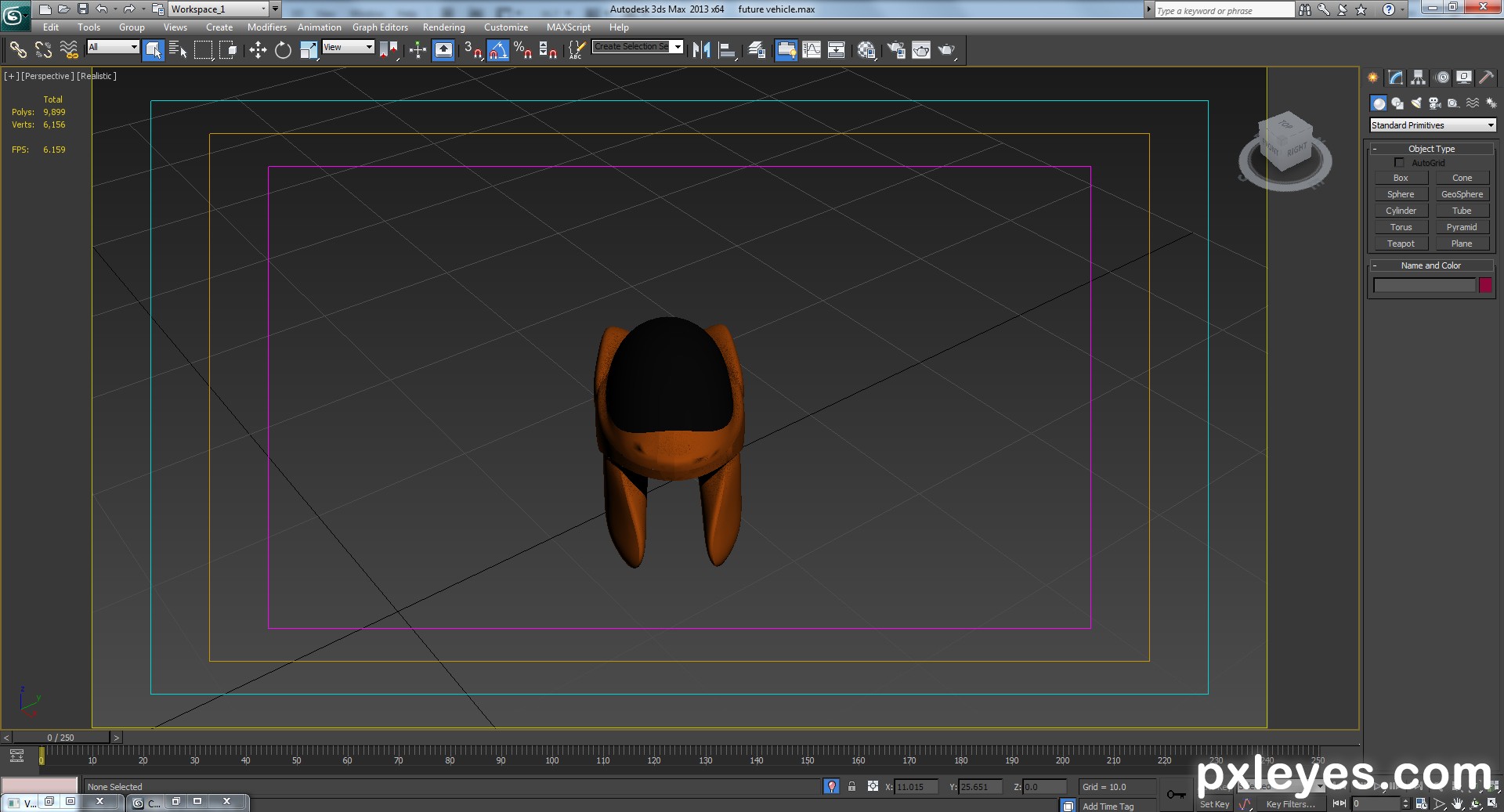Click the Align tool icon
Screen dimensions: 1504x812
(x=728, y=50)
